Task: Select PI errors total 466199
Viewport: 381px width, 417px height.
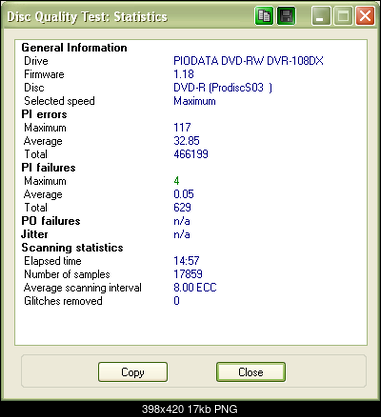Action: tap(191, 154)
